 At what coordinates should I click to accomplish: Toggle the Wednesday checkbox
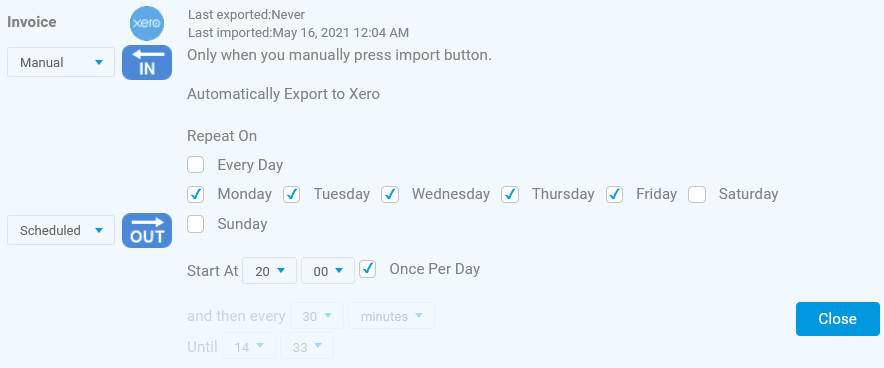click(390, 194)
